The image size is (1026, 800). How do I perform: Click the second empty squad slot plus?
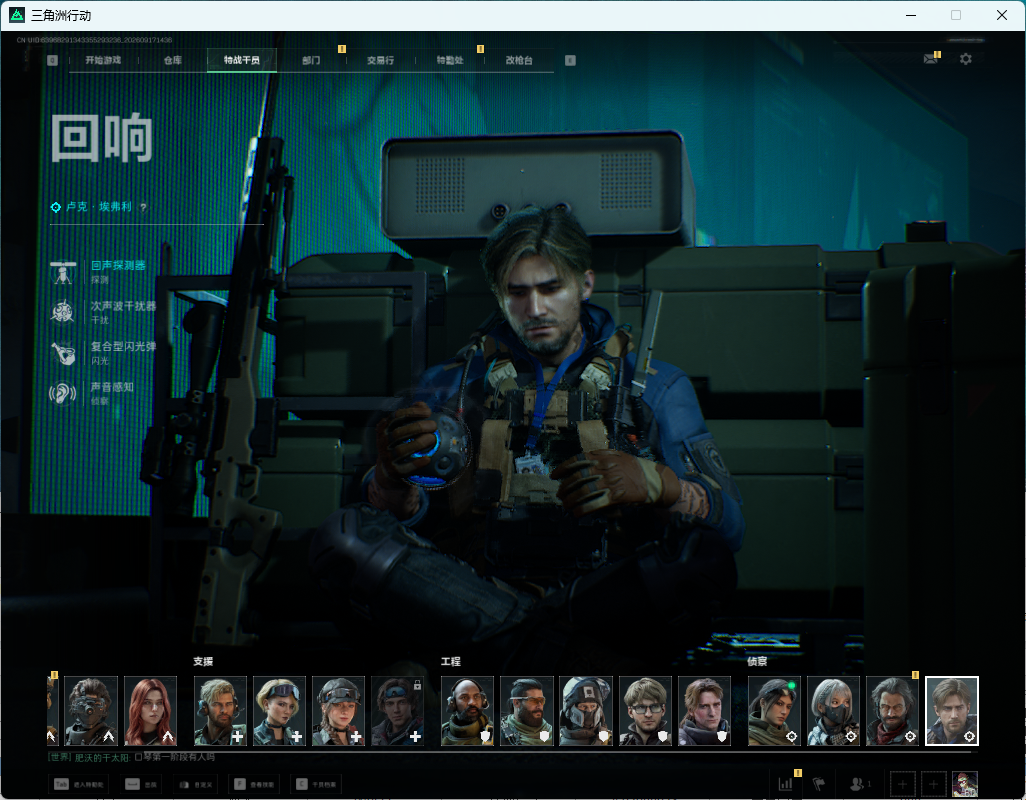[934, 784]
